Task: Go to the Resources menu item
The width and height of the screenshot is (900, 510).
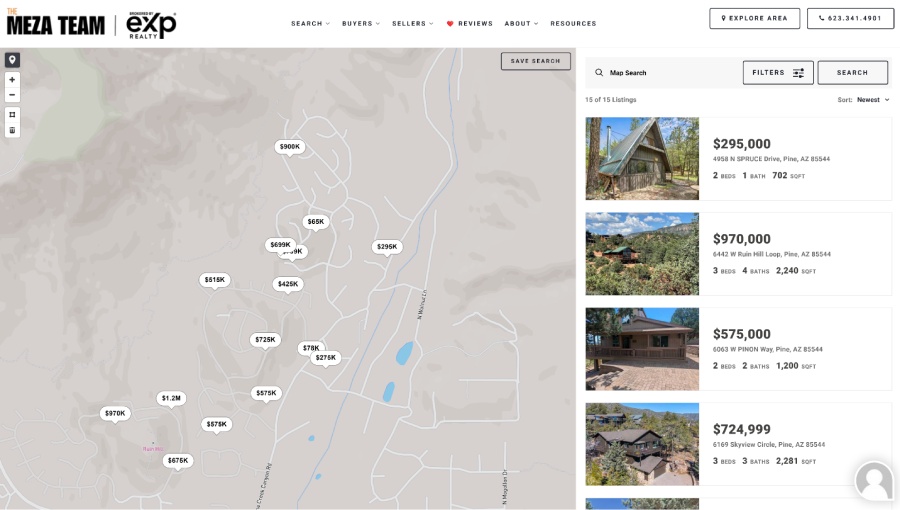Action: tap(573, 23)
